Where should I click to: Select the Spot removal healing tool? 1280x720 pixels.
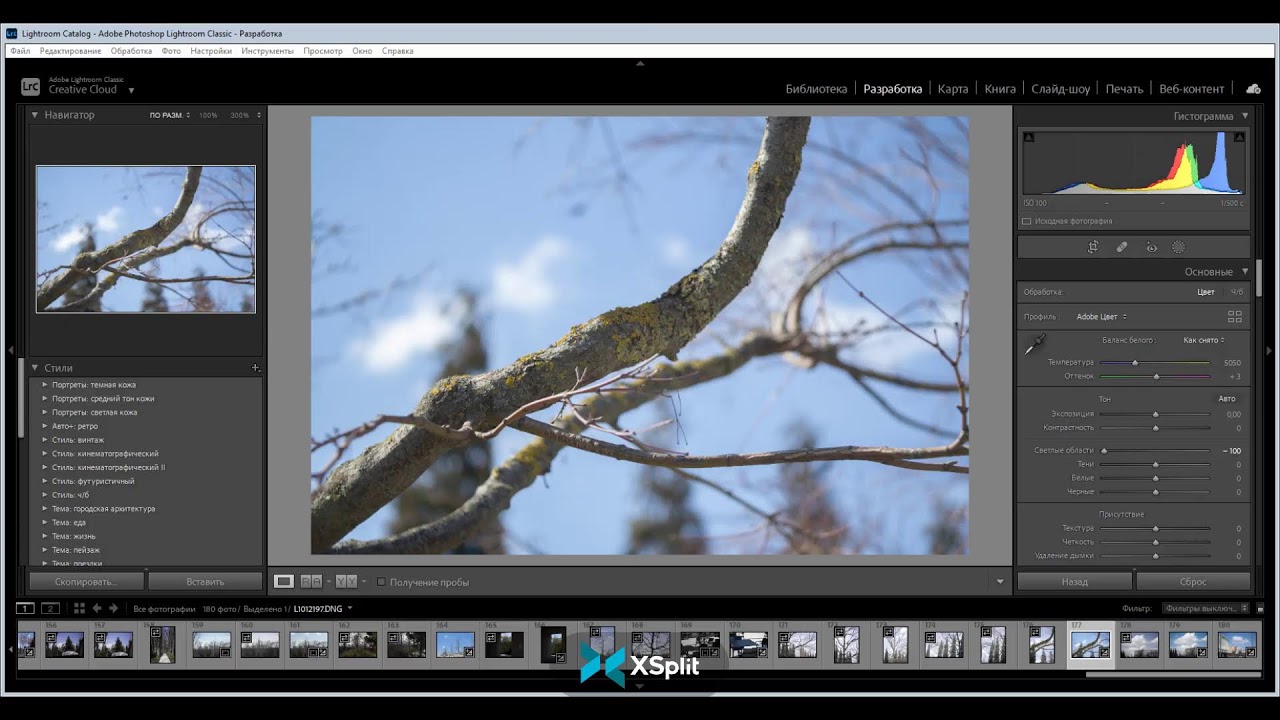pyautogui.click(x=1122, y=247)
